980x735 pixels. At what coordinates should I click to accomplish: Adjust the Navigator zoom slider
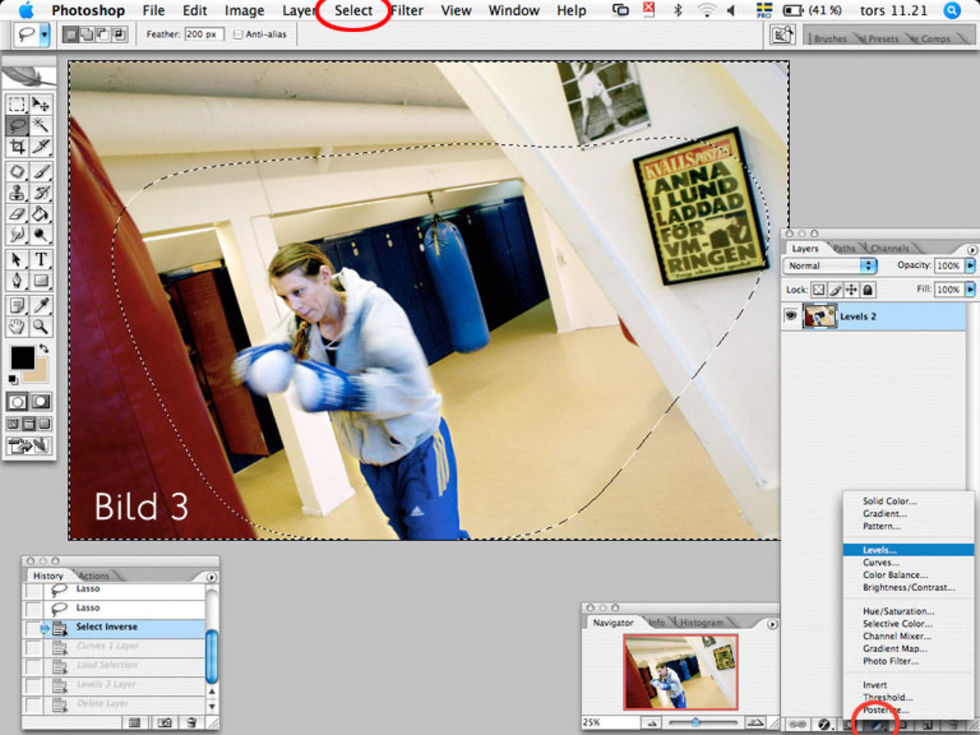tap(695, 722)
